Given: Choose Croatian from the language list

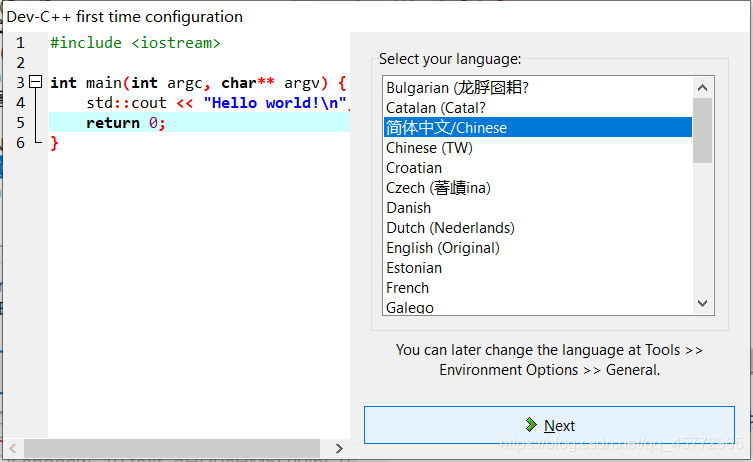Looking at the screenshot, I should pyautogui.click(x=537, y=168).
